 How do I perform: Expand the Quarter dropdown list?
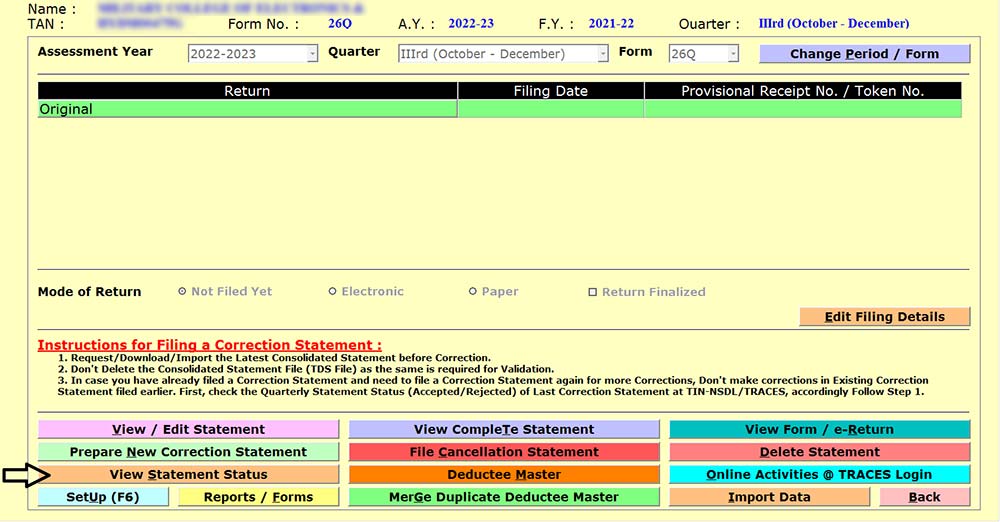click(601, 54)
